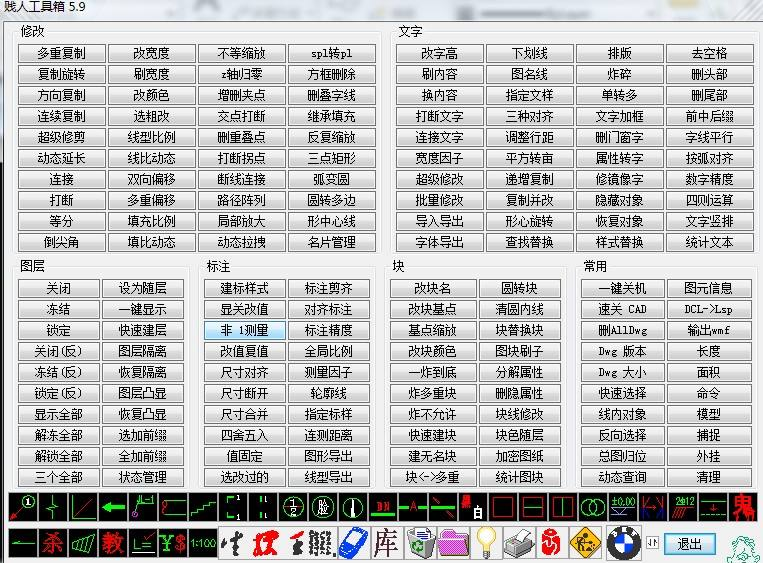Click the 建标样式 button

[x=245, y=288]
